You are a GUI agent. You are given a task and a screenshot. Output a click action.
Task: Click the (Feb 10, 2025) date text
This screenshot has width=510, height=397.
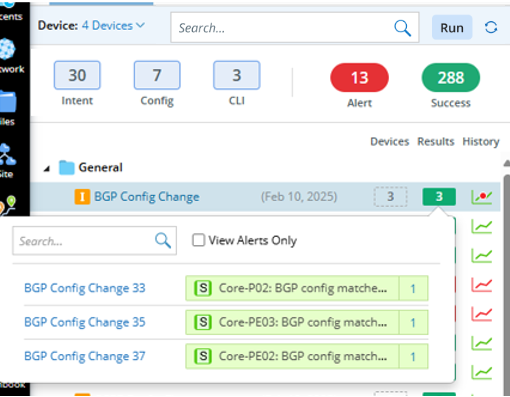click(x=299, y=197)
